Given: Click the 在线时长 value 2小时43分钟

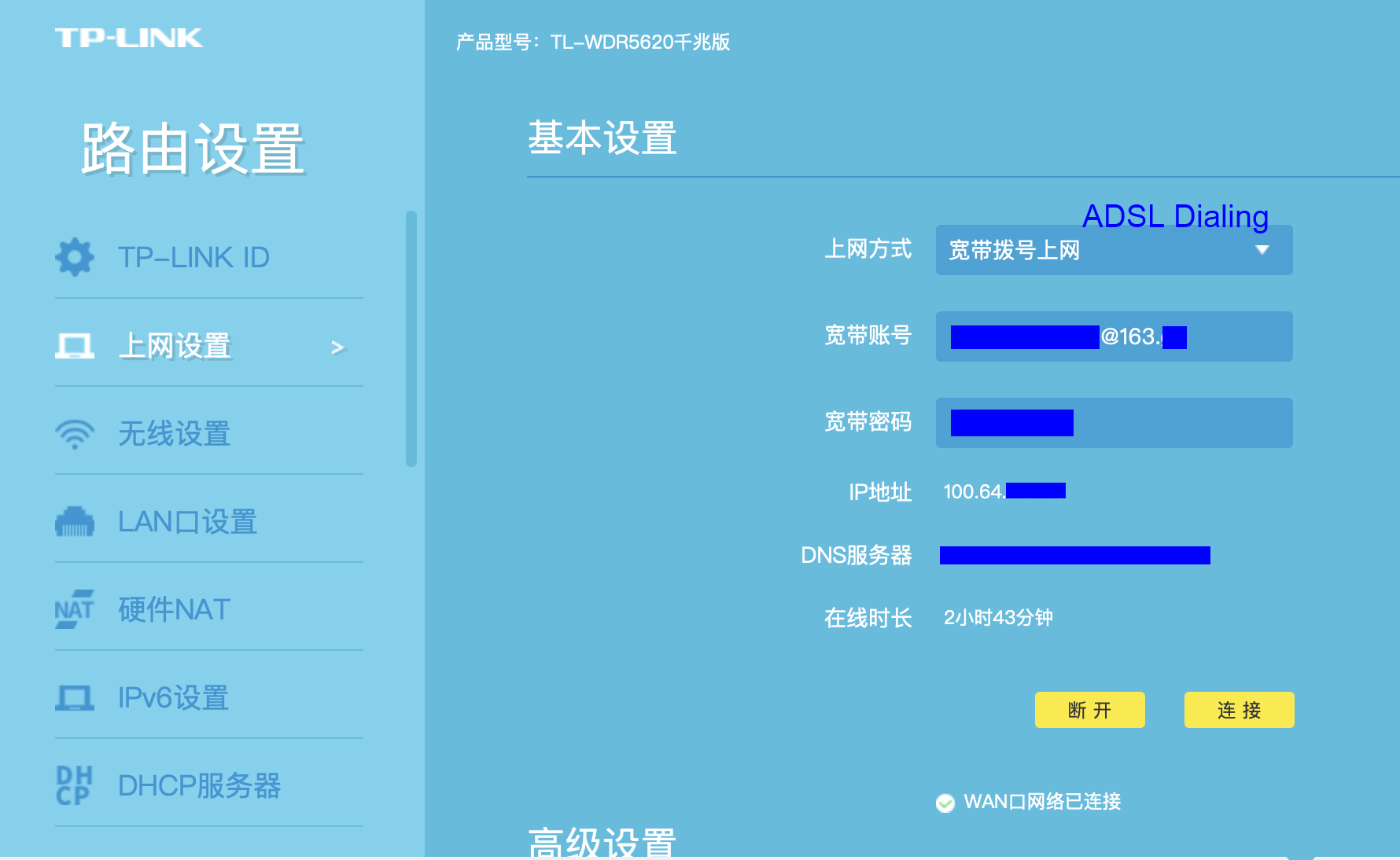Looking at the screenshot, I should pos(998,617).
